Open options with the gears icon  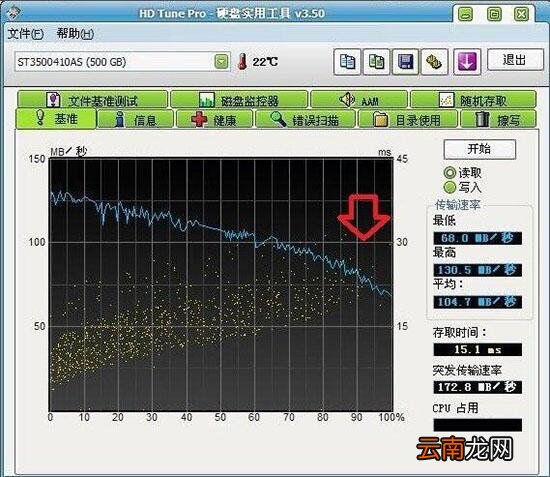(435, 62)
